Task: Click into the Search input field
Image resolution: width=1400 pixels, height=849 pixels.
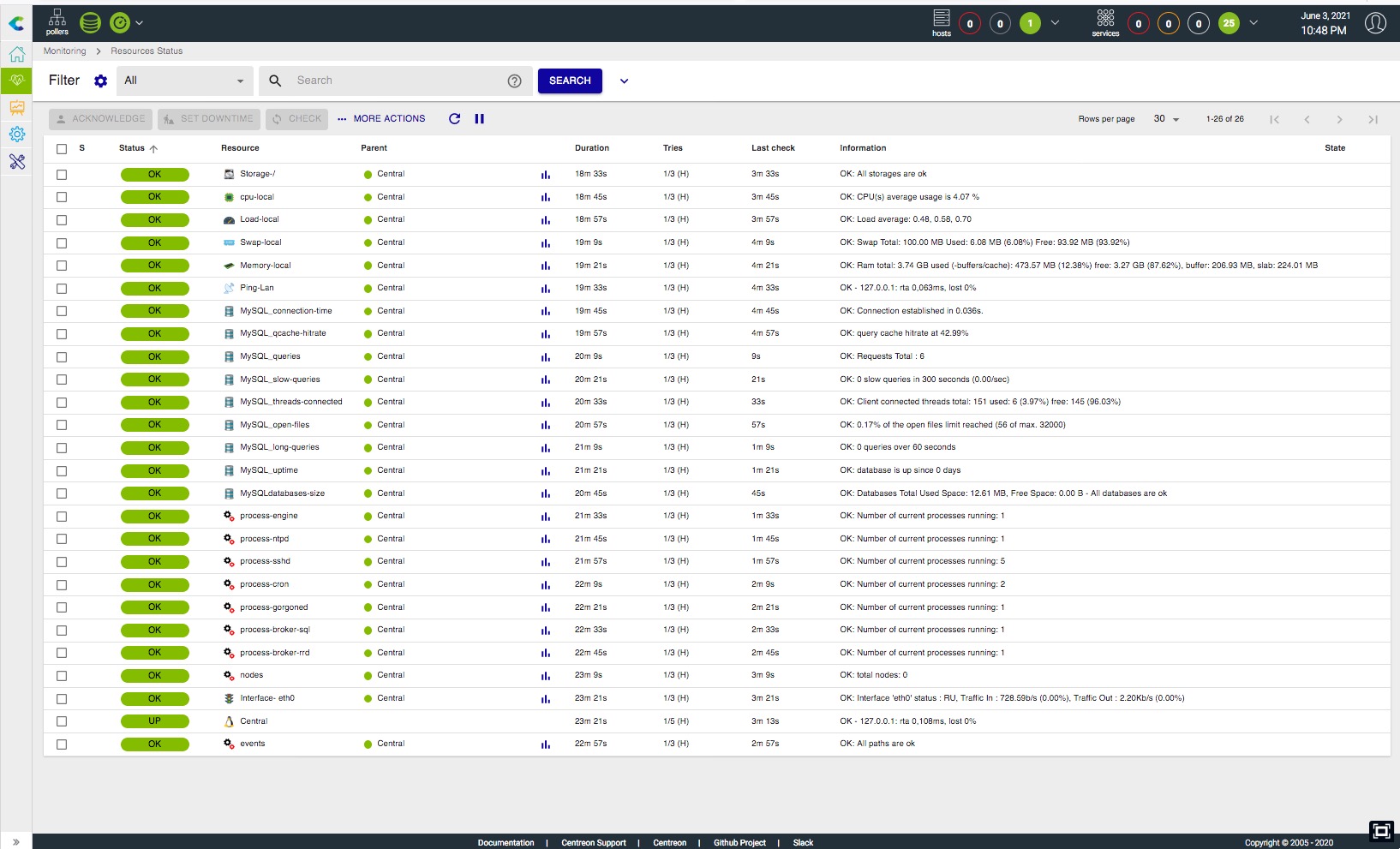Action: click(394, 81)
